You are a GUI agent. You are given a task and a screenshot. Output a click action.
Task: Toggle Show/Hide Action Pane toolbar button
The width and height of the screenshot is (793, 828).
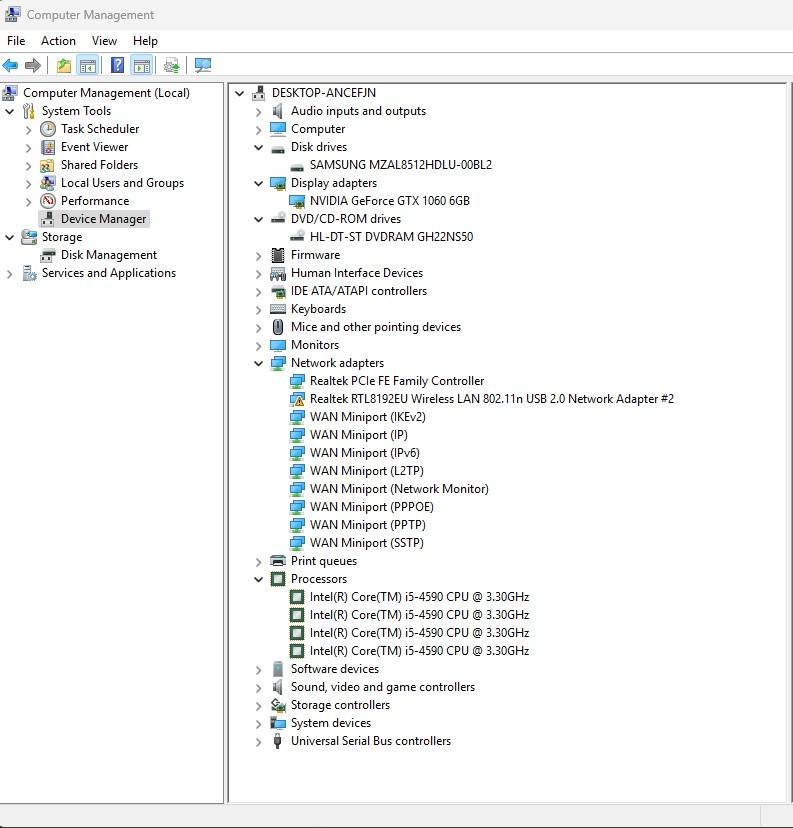tap(141, 66)
